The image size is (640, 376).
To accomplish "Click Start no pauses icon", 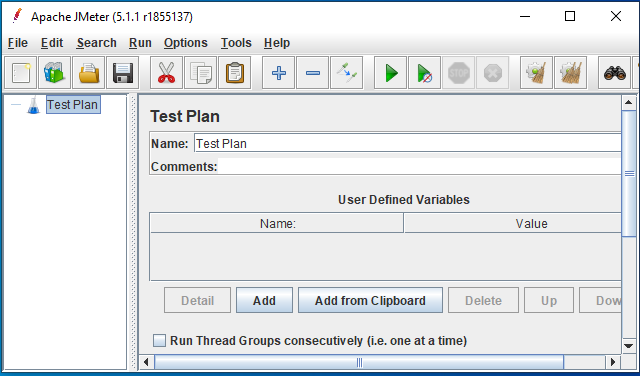I will (x=424, y=73).
